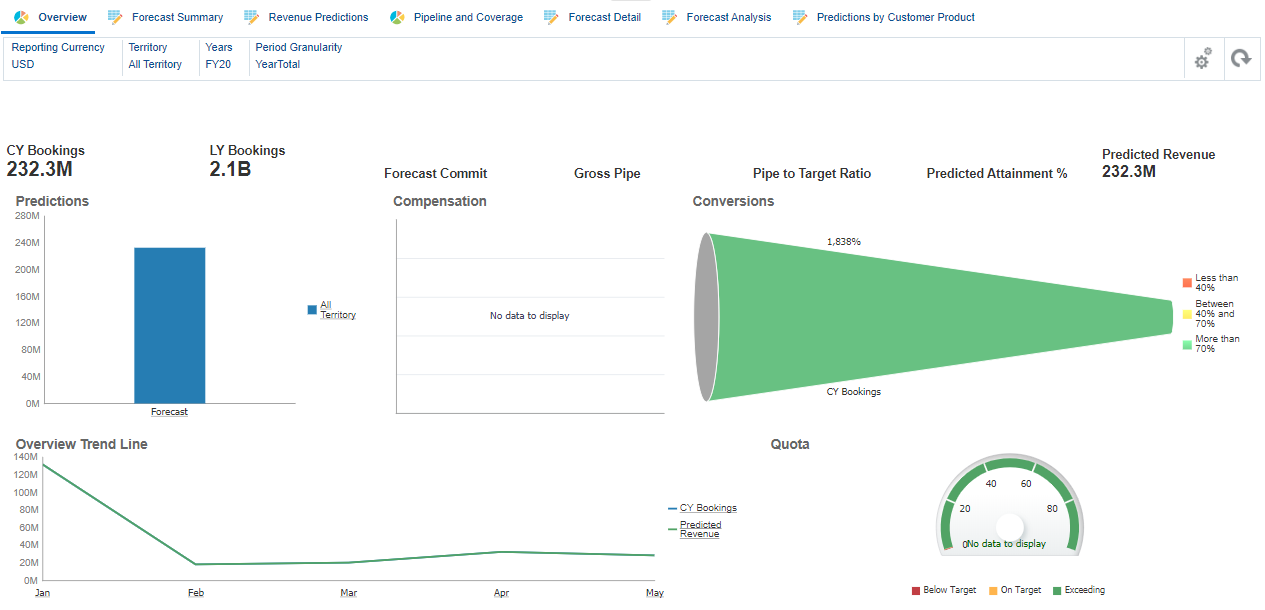This screenshot has height=610, width=1265.
Task: Open the Years filter showing FY20
Action: pos(219,64)
